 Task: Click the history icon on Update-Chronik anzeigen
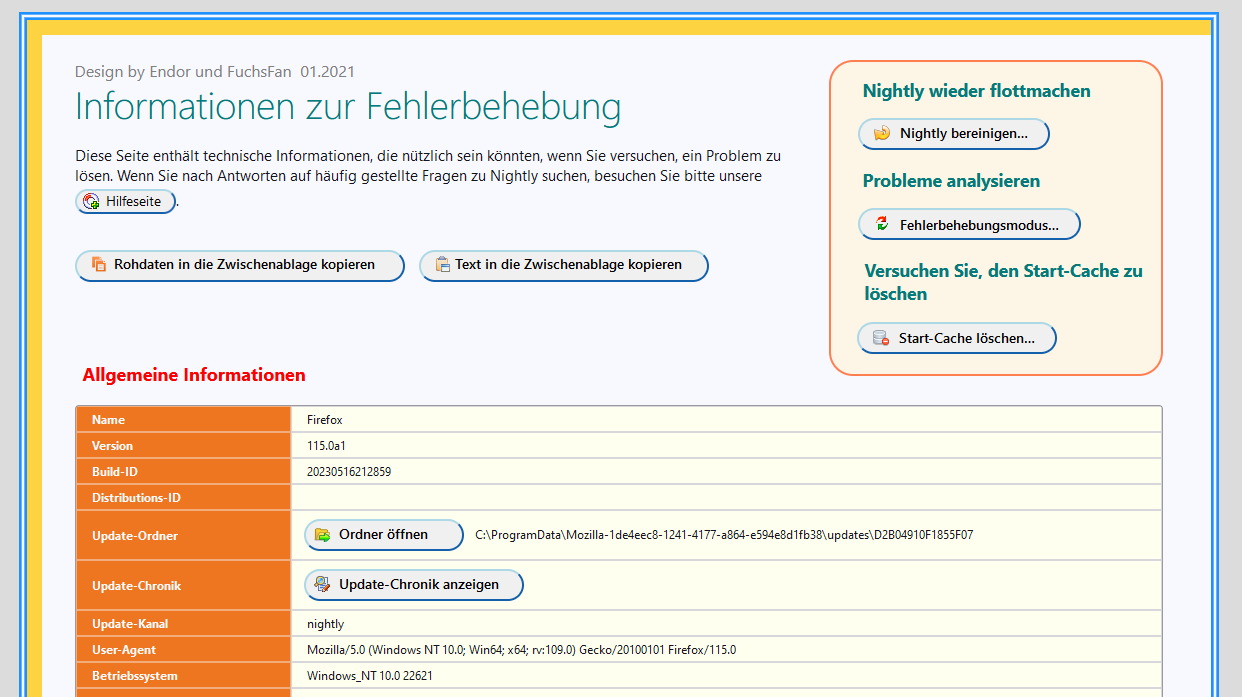coord(322,585)
